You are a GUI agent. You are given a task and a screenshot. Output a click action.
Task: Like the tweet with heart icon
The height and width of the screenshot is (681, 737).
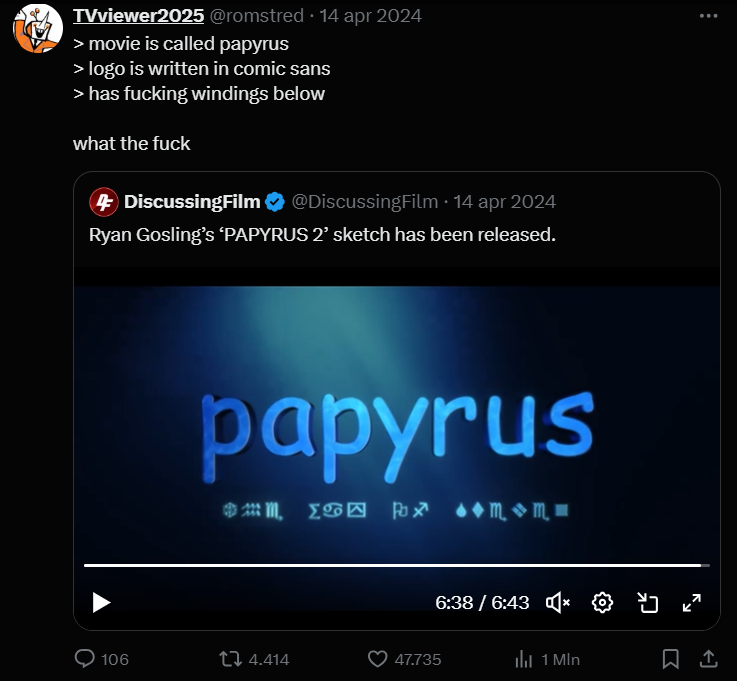pyautogui.click(x=377, y=659)
